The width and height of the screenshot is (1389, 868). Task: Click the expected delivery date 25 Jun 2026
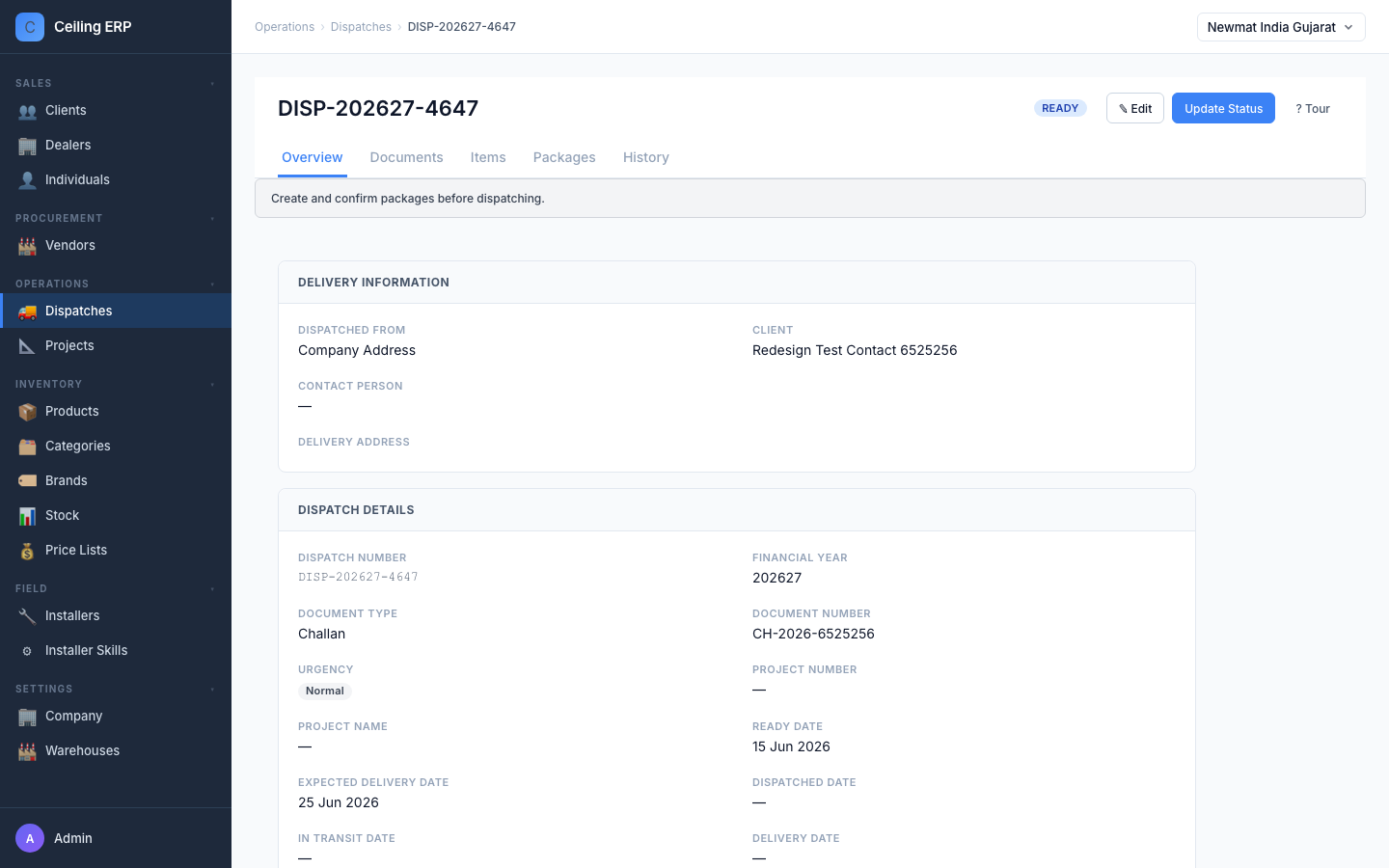(339, 802)
